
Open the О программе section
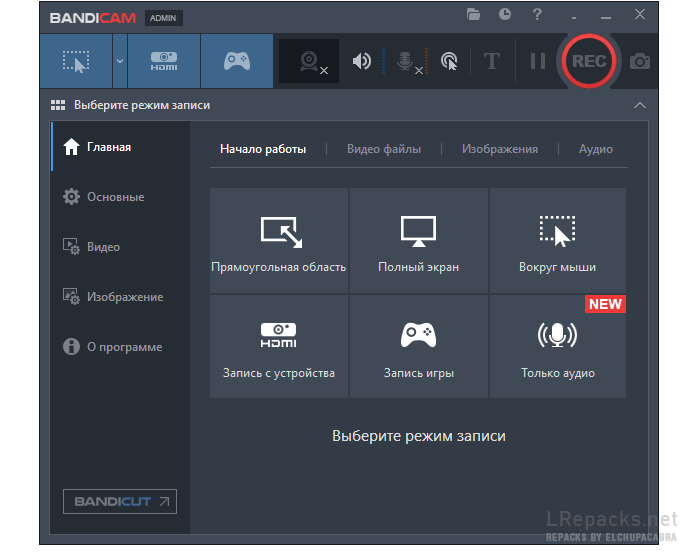click(x=121, y=347)
